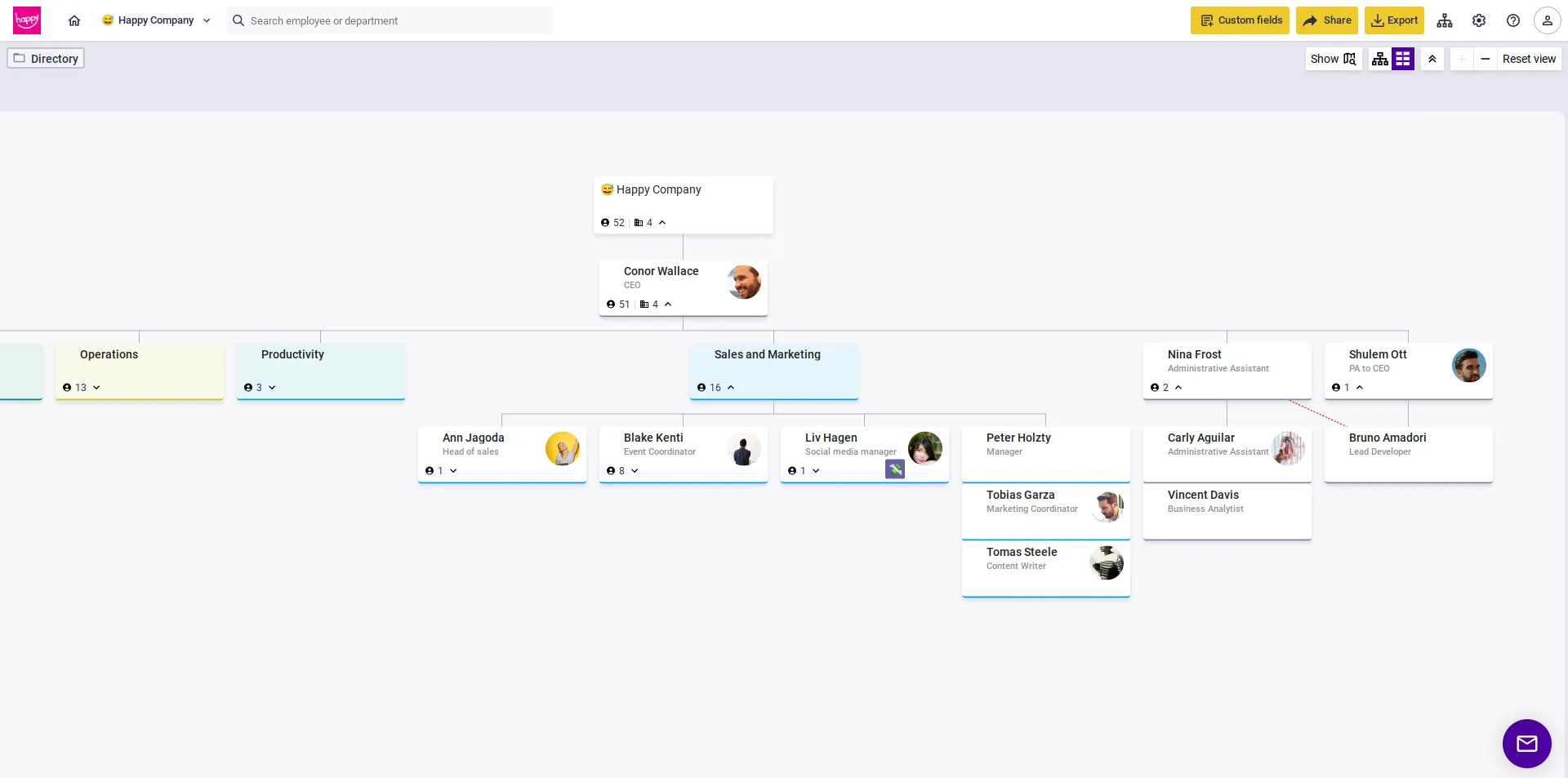
Task: Open settings gear icon
Action: (x=1479, y=20)
